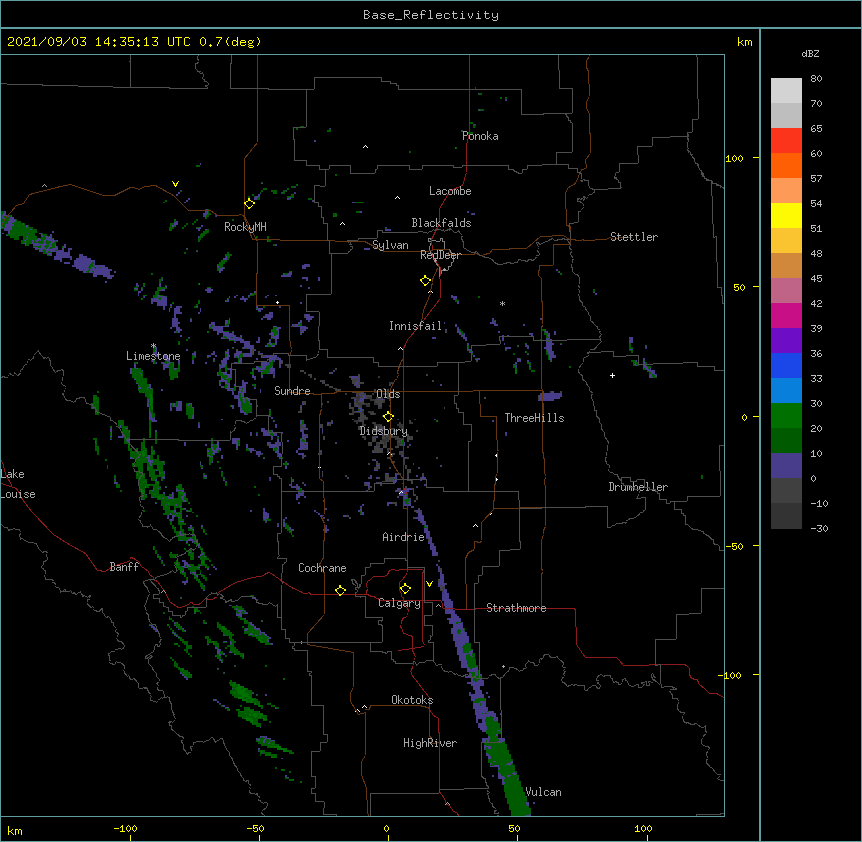Click the RedDeer city label

440,255
